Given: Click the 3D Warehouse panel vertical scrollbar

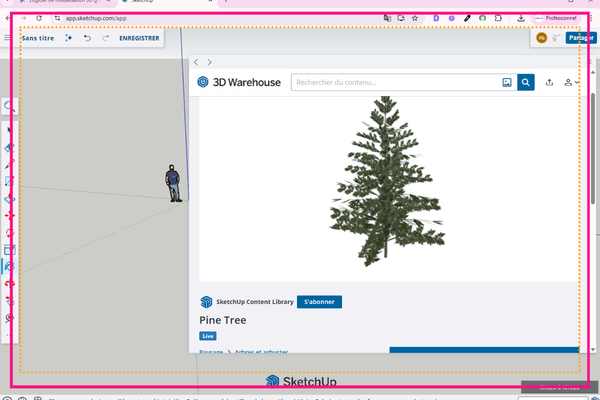Looking at the screenshot, I should [x=593, y=149].
